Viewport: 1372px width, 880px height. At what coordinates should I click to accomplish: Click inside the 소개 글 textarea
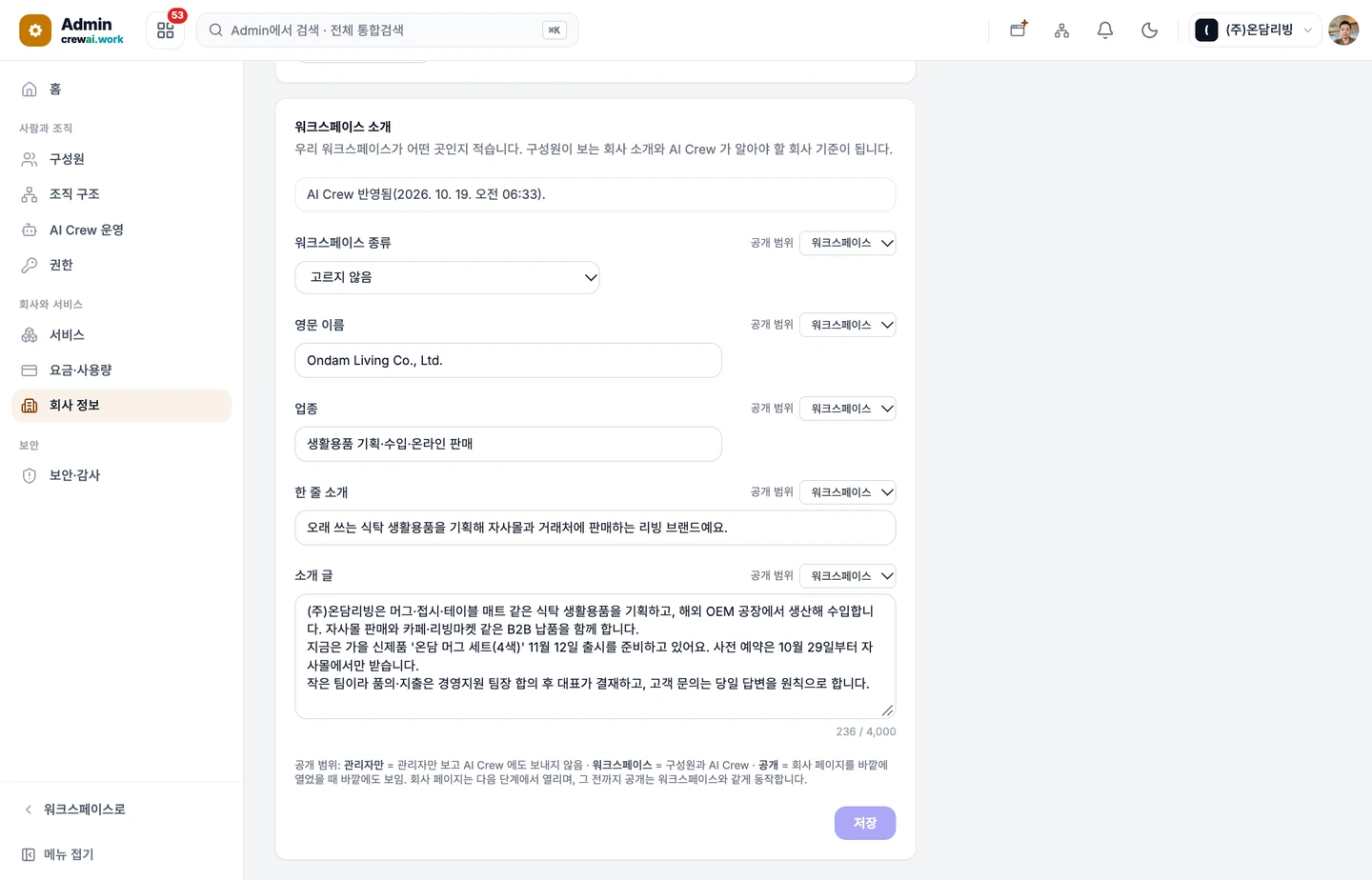pyautogui.click(x=595, y=656)
